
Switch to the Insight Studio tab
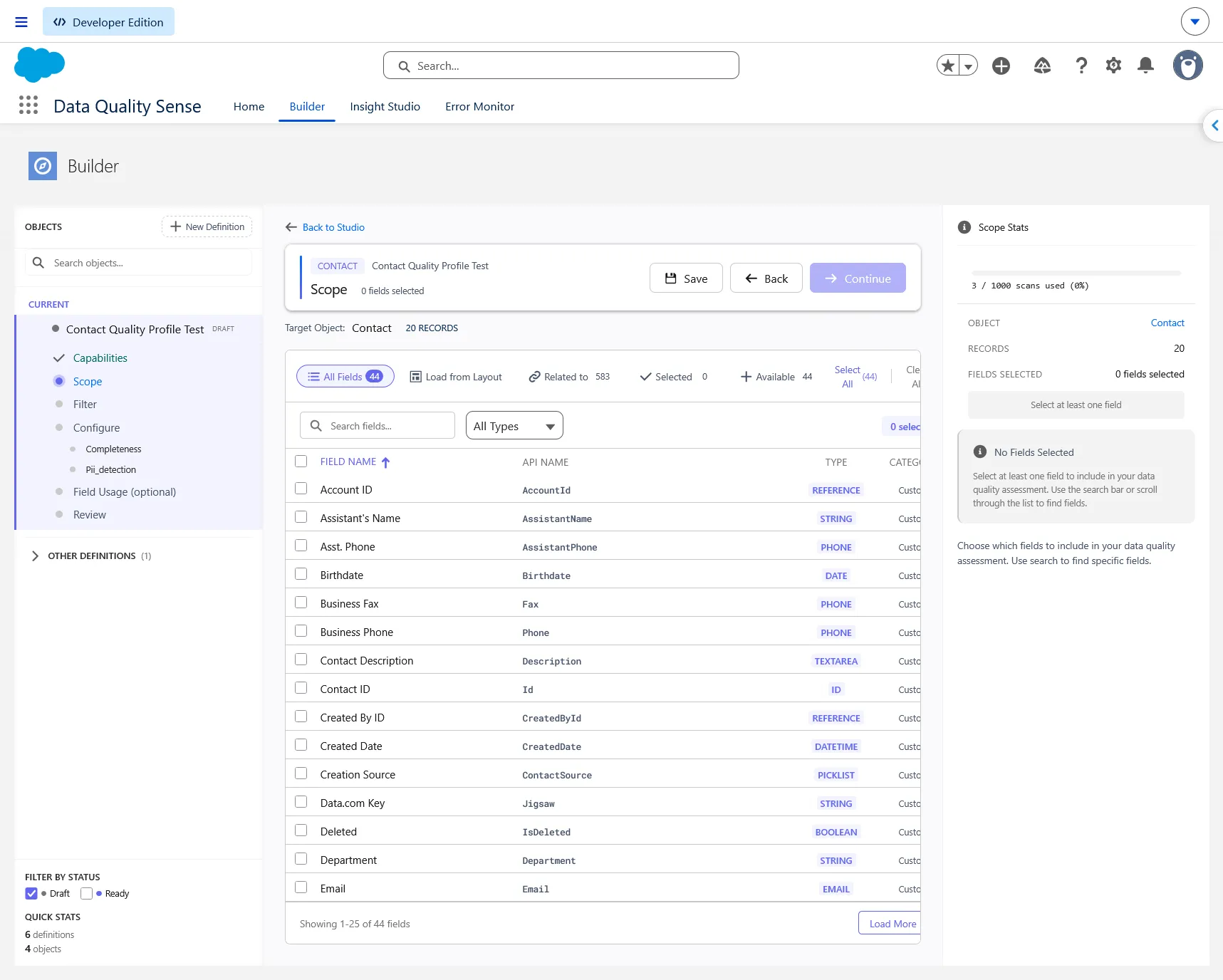coord(385,106)
